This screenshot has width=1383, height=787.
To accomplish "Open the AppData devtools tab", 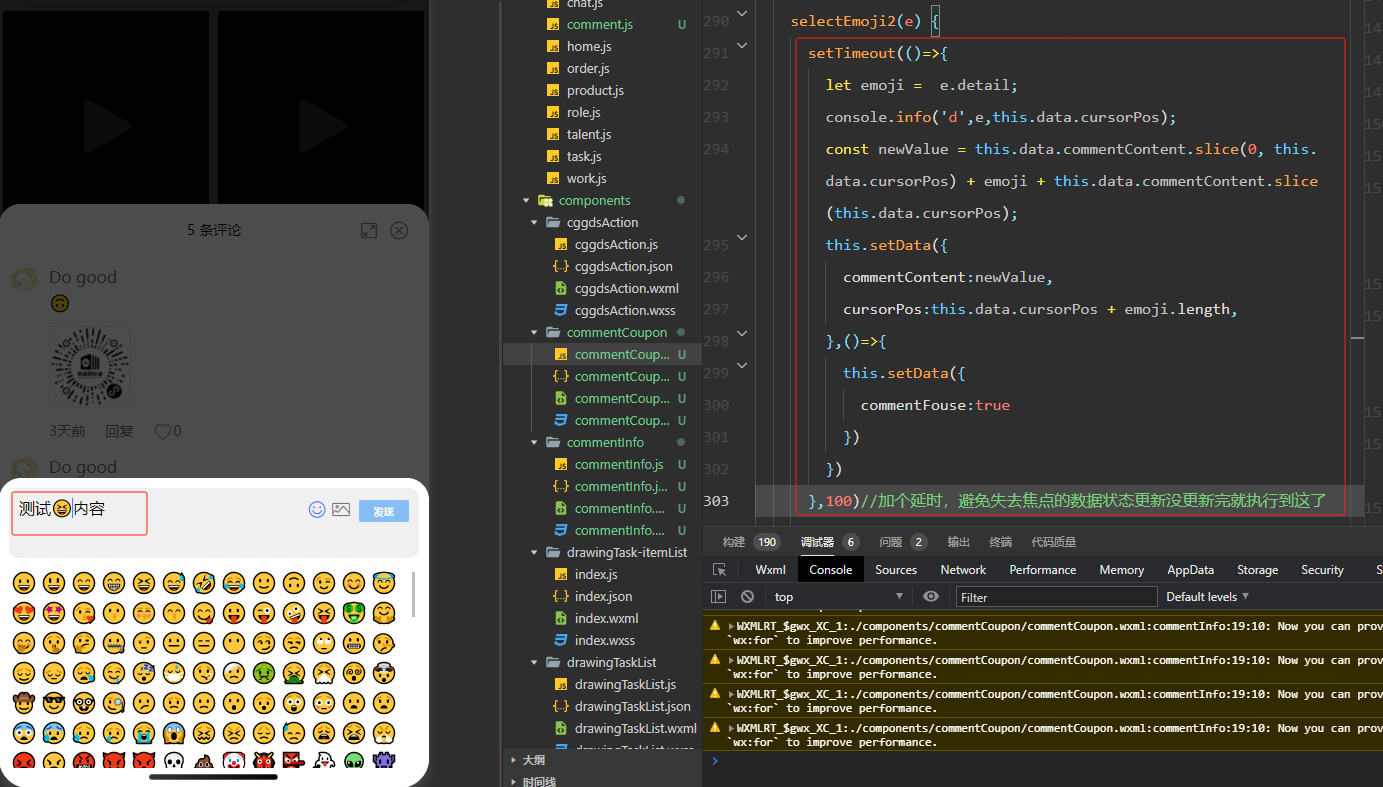I will tap(1190, 569).
